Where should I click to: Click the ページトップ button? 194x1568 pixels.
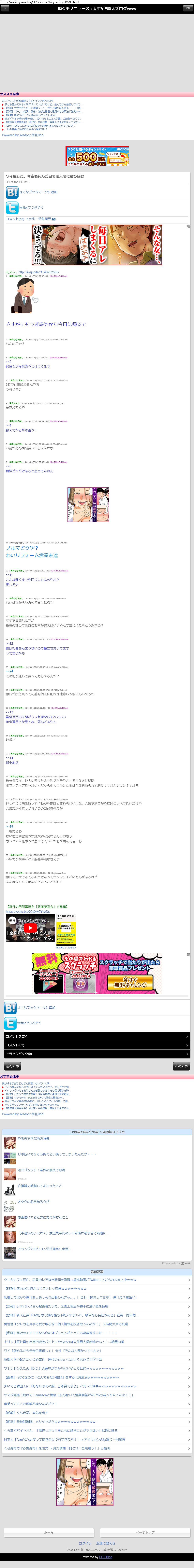click(145, 1533)
